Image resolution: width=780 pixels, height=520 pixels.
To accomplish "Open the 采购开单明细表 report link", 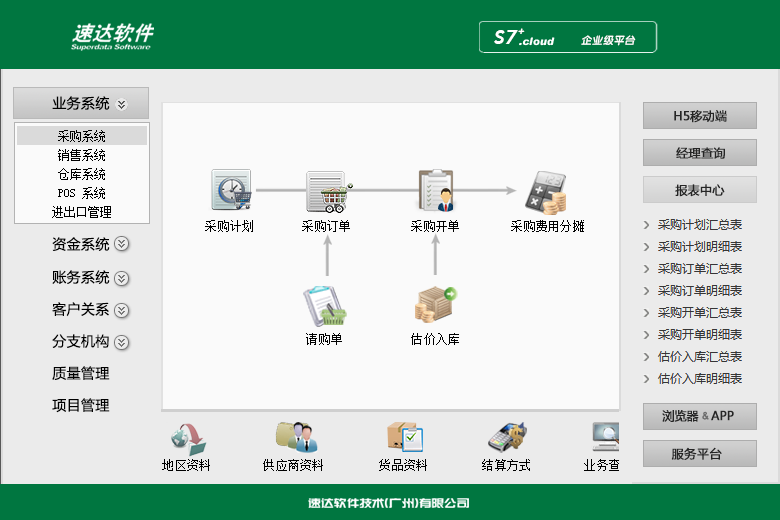I will [699, 334].
